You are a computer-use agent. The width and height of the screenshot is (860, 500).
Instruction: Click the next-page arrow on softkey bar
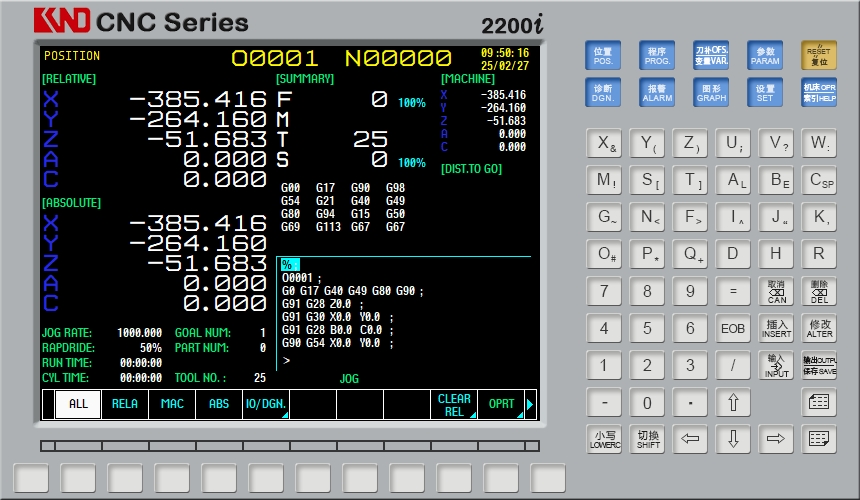coord(530,404)
